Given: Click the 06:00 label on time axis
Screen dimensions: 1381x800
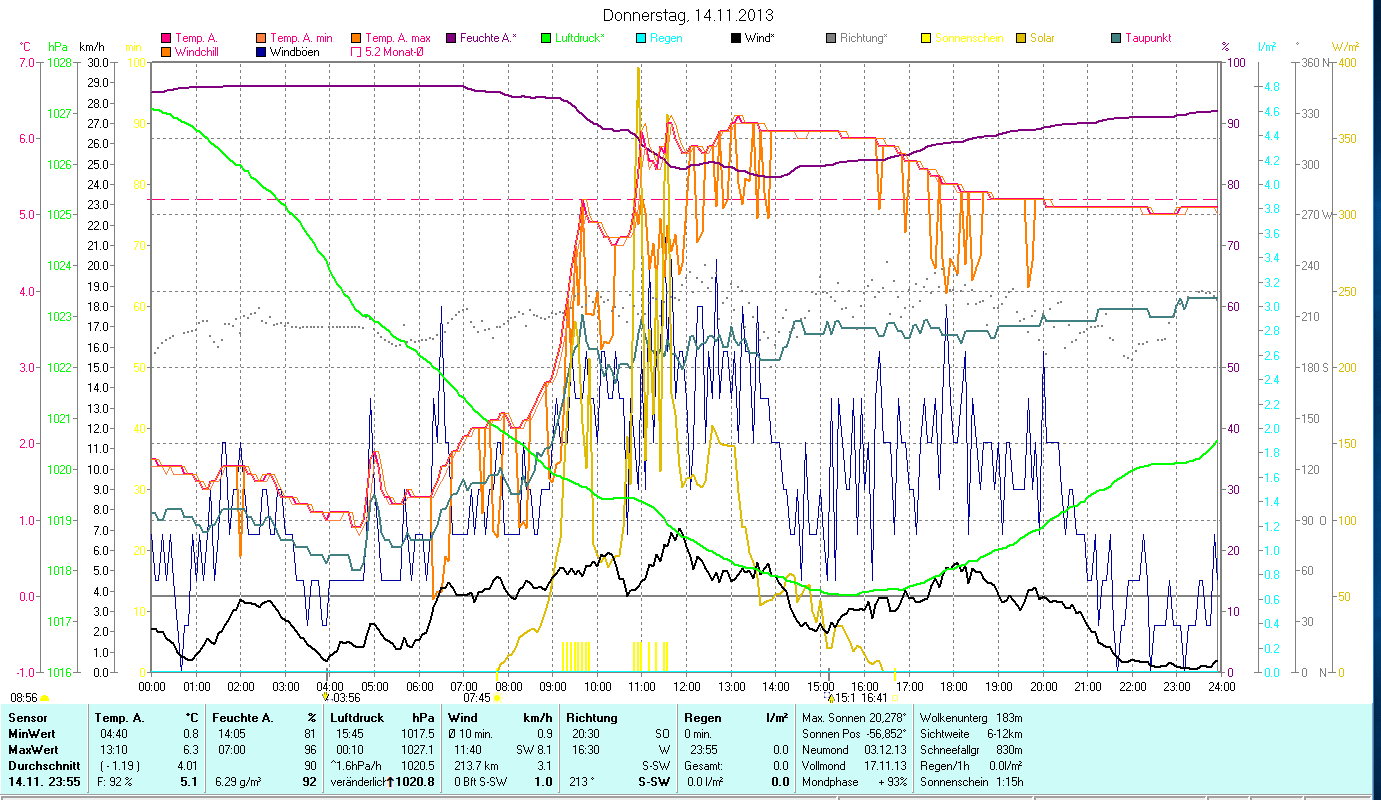Looking at the screenshot, I should pyautogui.click(x=419, y=686).
